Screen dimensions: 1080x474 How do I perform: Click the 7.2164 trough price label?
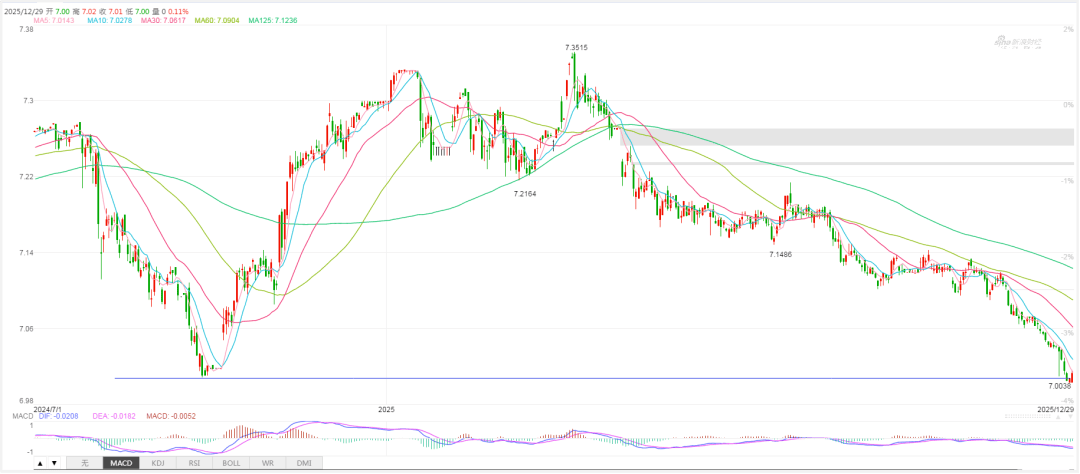tap(525, 193)
